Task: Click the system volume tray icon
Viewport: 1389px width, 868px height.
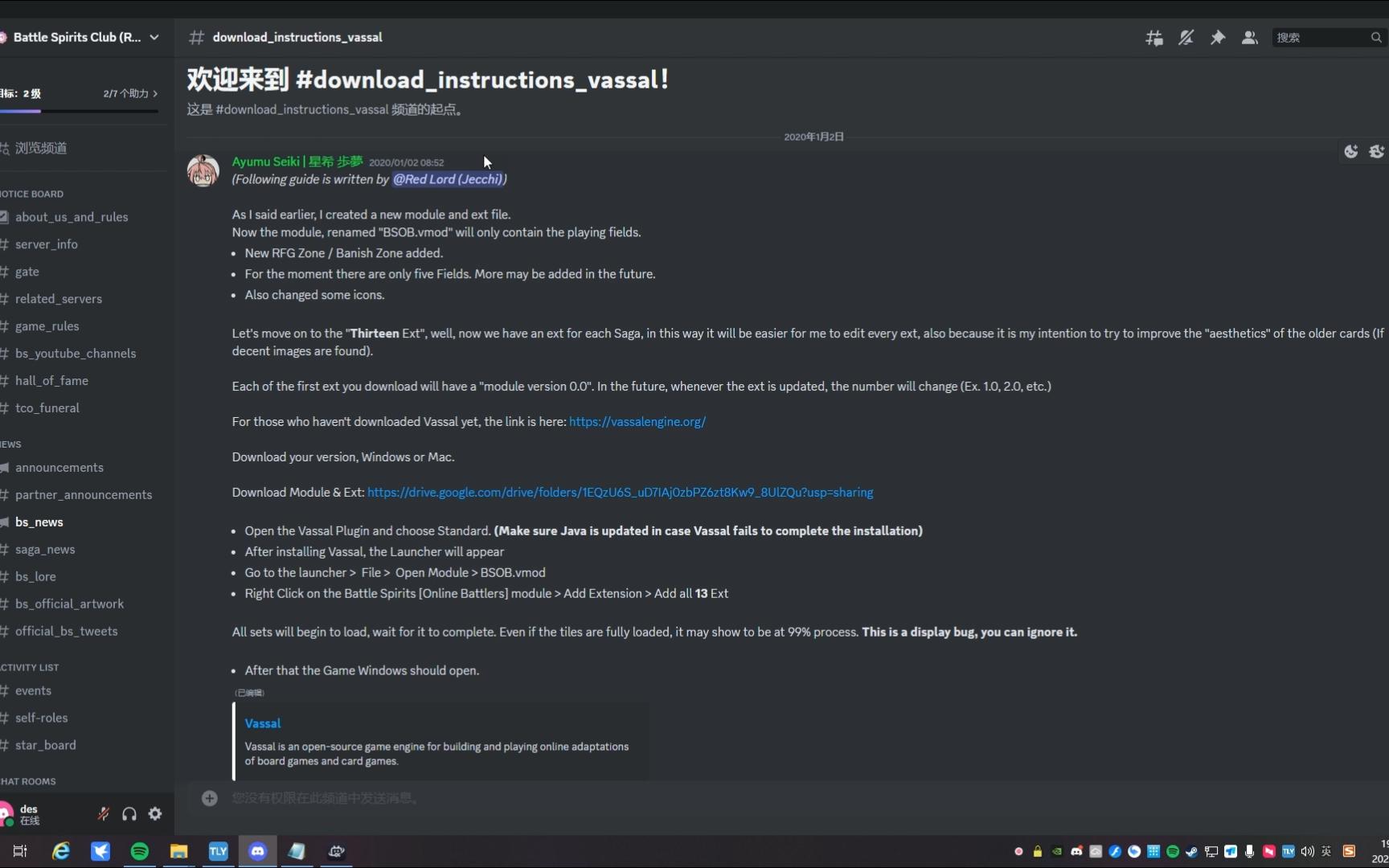Action: pos(1308,851)
